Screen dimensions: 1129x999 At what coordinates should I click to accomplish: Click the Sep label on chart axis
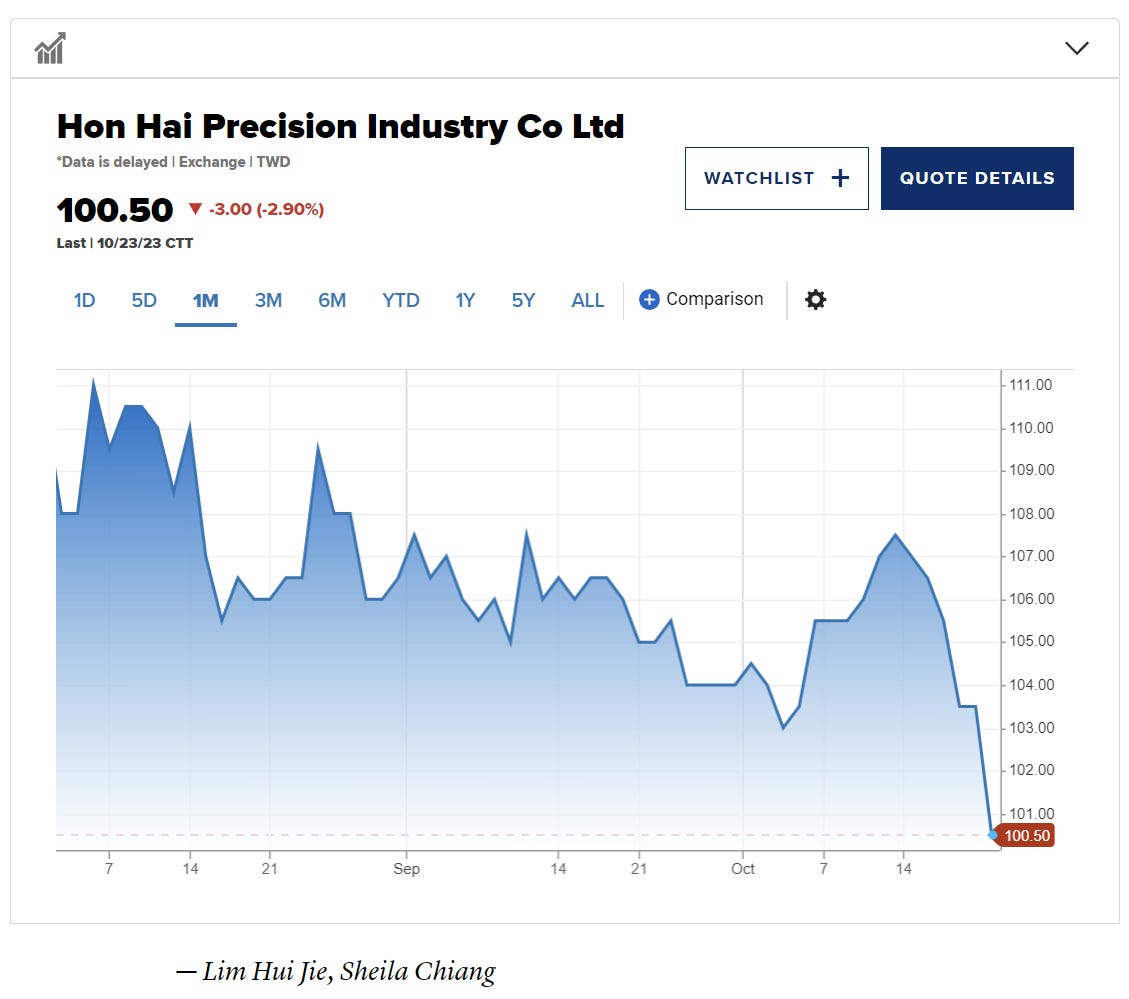pyautogui.click(x=406, y=869)
